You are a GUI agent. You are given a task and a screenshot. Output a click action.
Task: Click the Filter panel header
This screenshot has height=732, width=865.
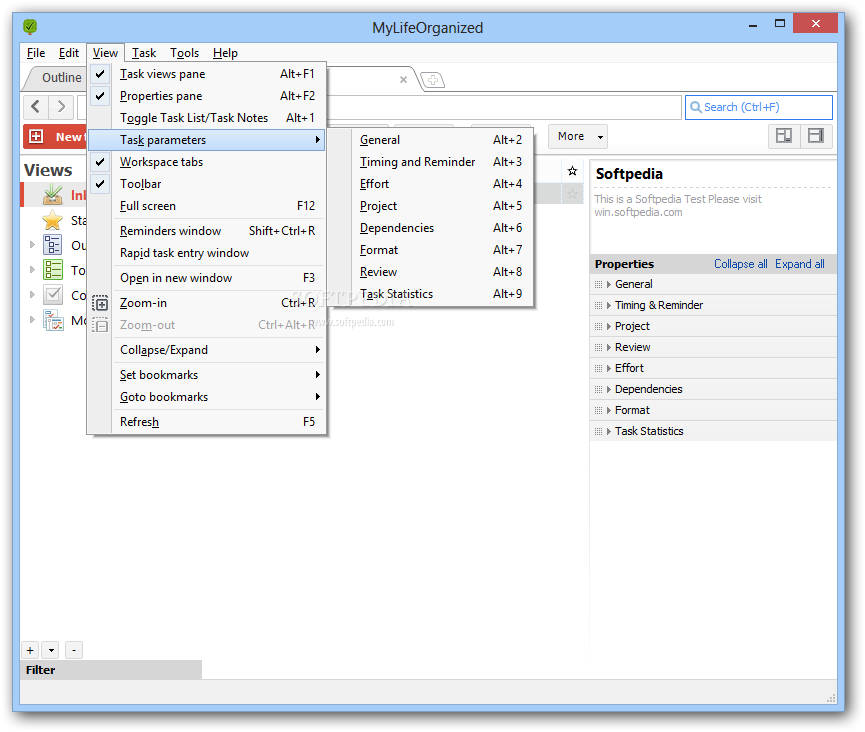111,670
